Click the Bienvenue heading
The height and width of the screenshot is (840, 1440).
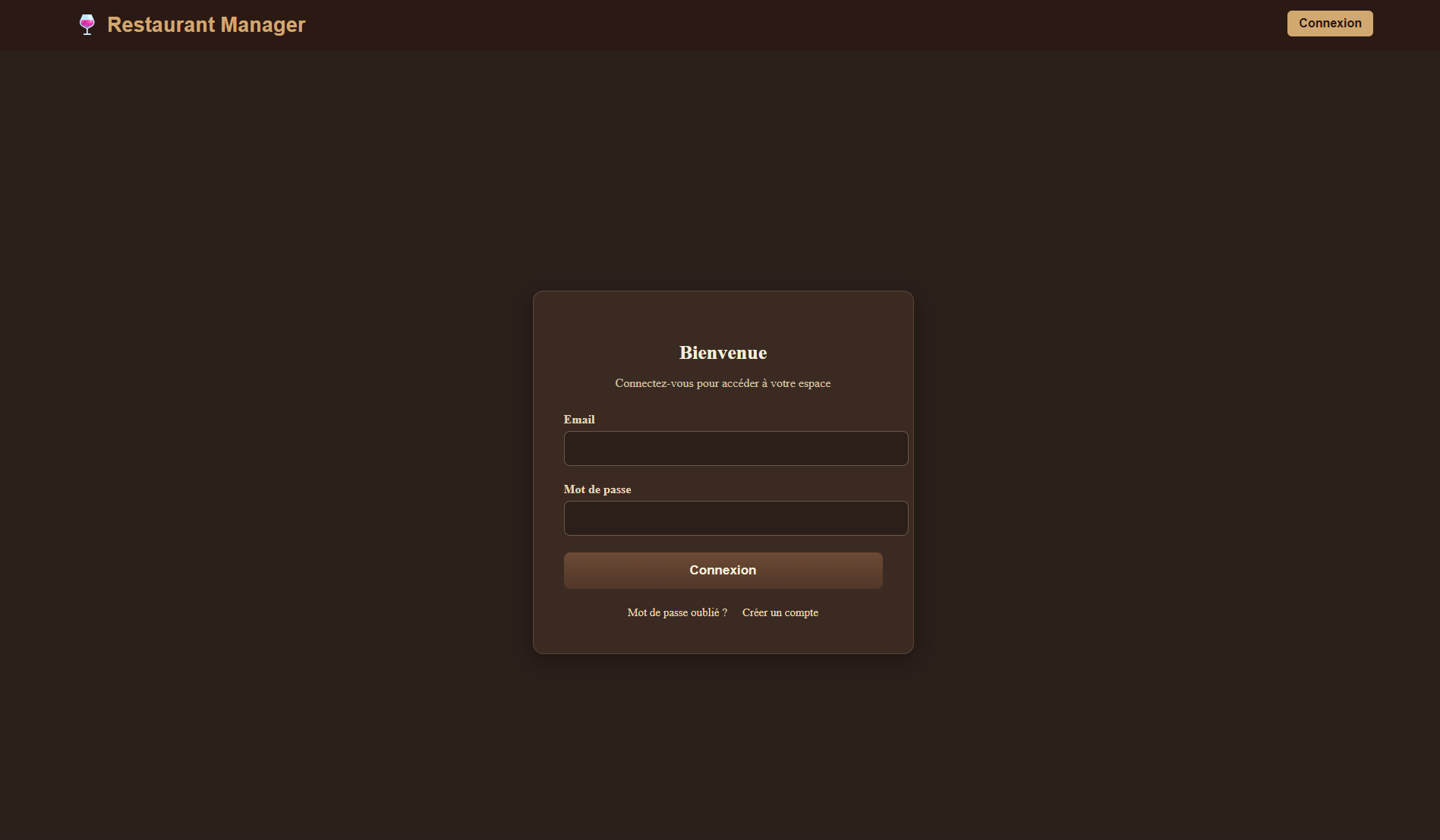(x=723, y=353)
